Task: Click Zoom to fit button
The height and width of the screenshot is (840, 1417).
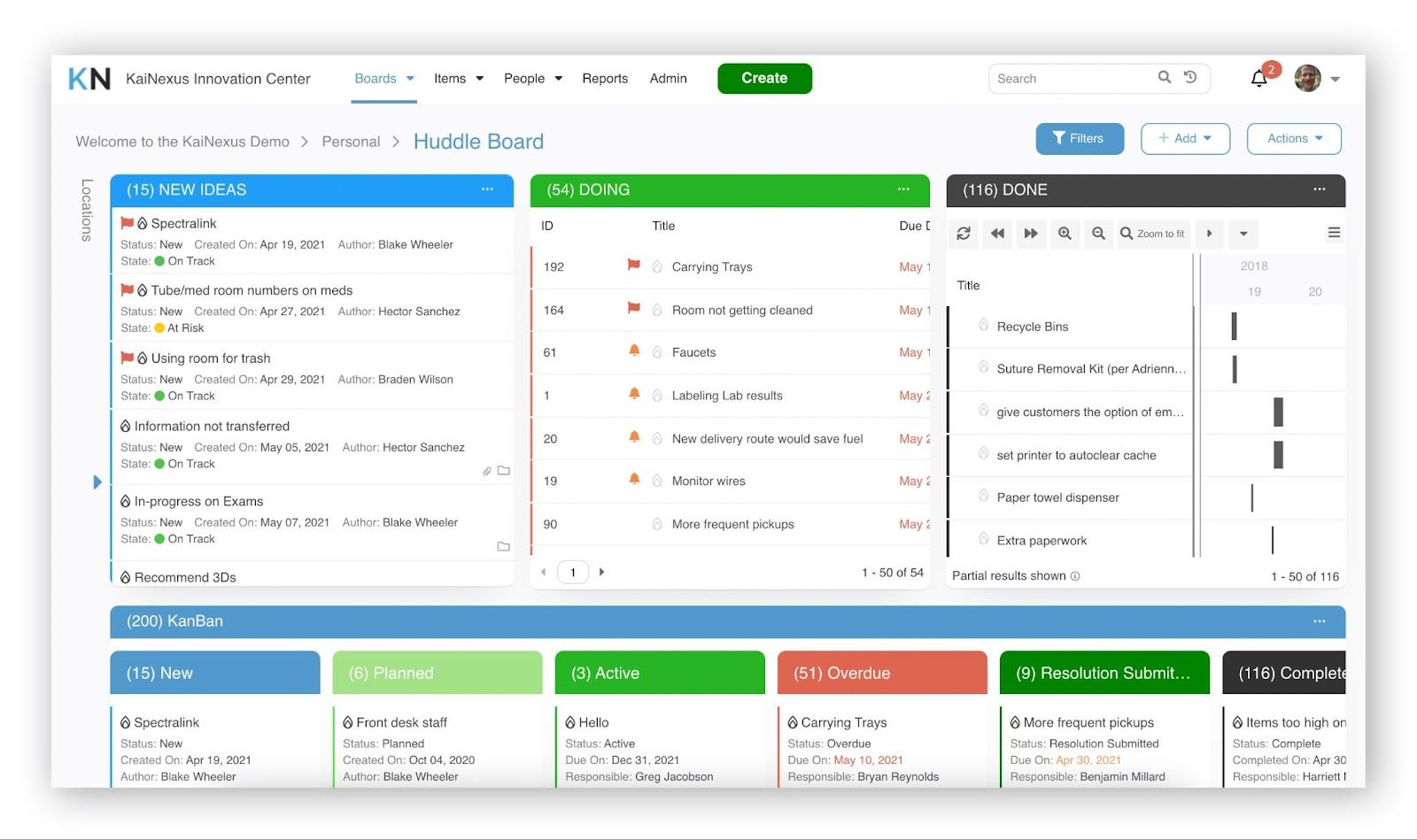Action: [1153, 234]
